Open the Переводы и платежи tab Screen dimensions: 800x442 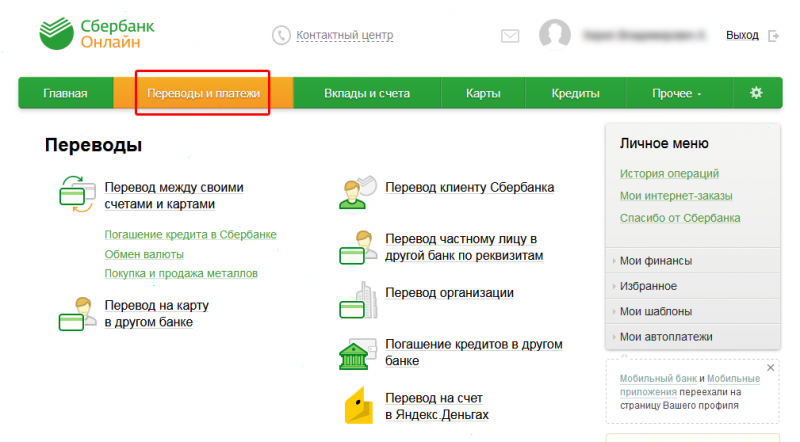pyautogui.click(x=203, y=93)
